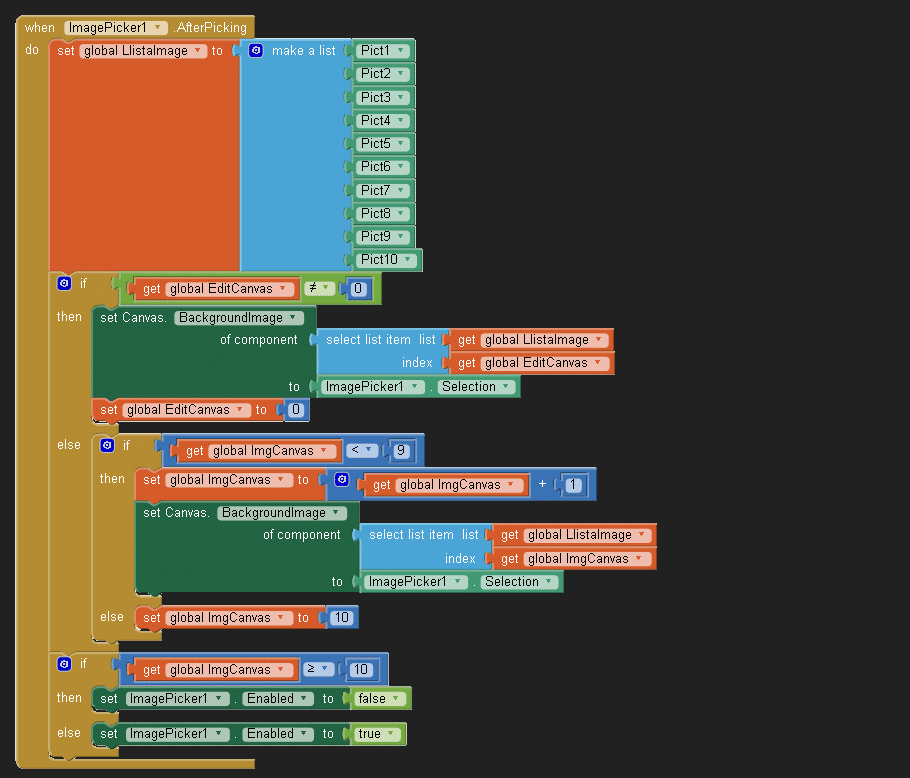Click gear icon on the ImgCanvas < 9 if block
The height and width of the screenshot is (778, 910).
pos(107,446)
